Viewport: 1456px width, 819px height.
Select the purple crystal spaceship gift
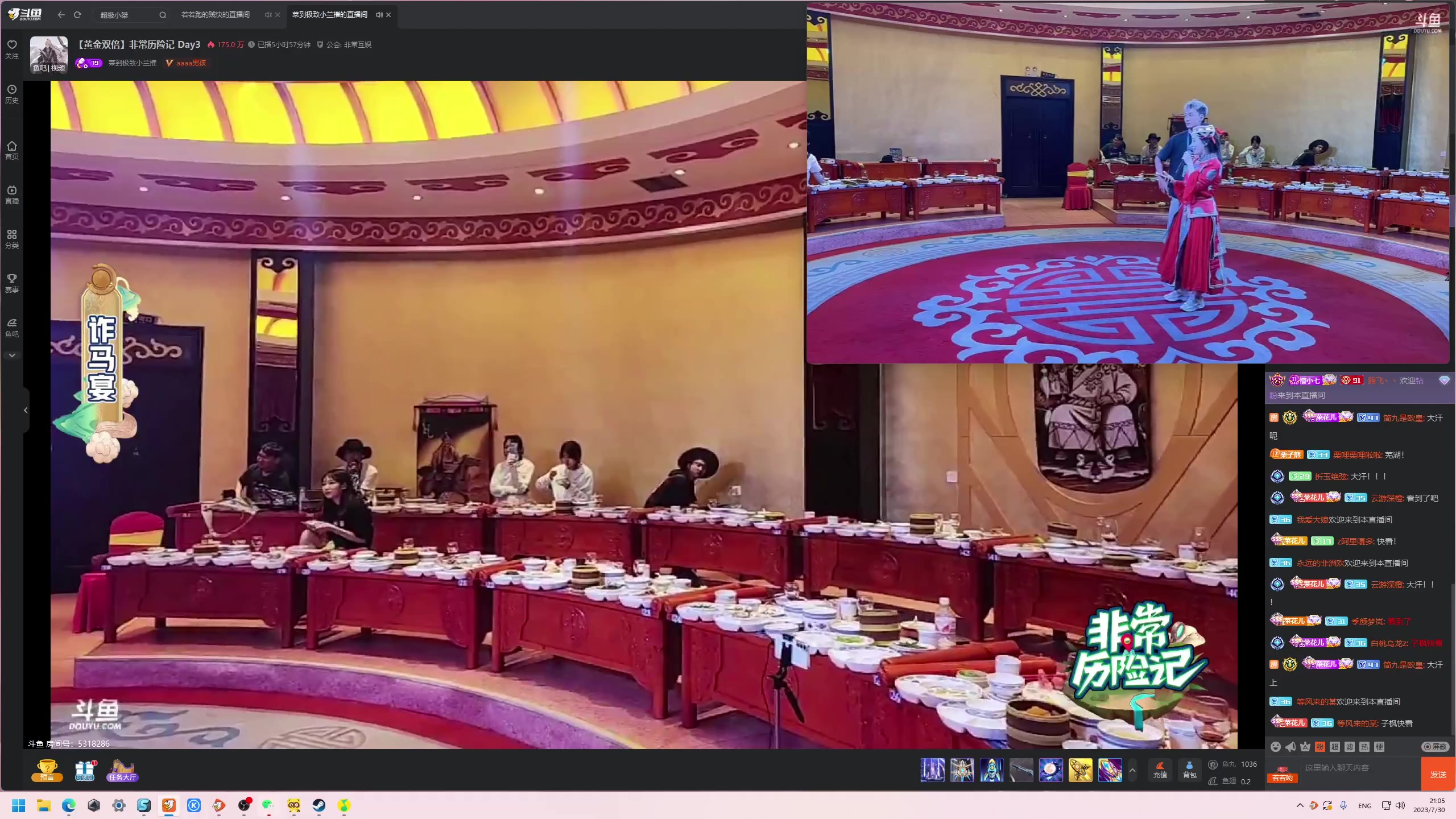point(1110,770)
